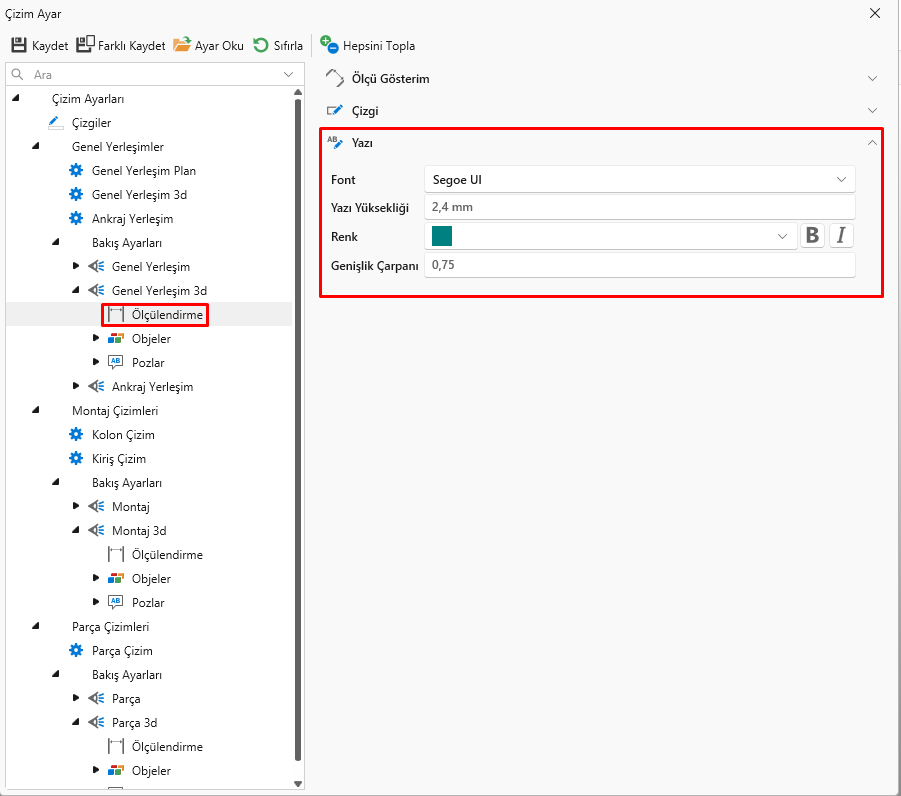This screenshot has width=901, height=796.
Task: Click the Kaydet save icon
Action: click(19, 45)
